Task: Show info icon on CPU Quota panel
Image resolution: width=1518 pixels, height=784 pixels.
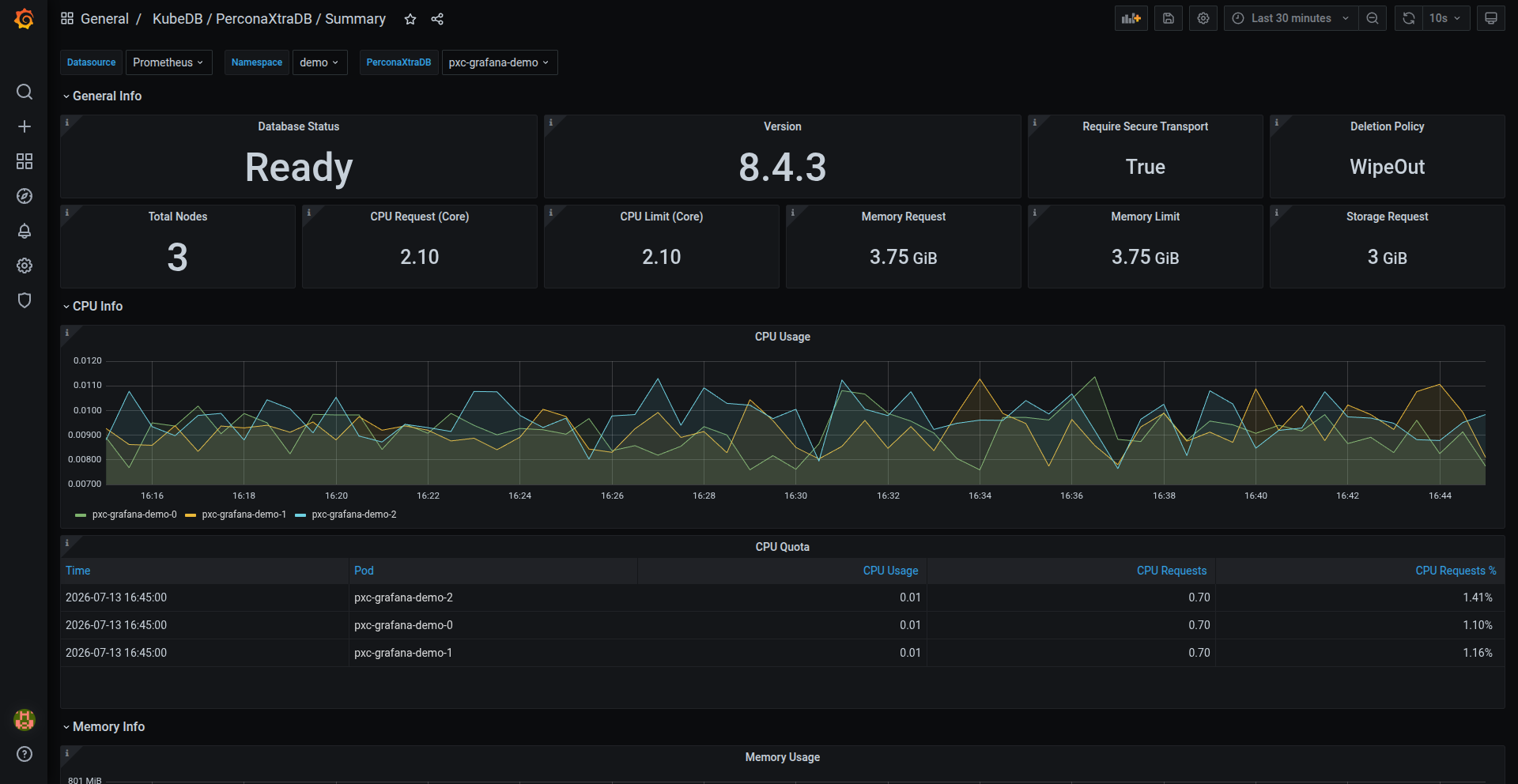Action: coord(67,543)
